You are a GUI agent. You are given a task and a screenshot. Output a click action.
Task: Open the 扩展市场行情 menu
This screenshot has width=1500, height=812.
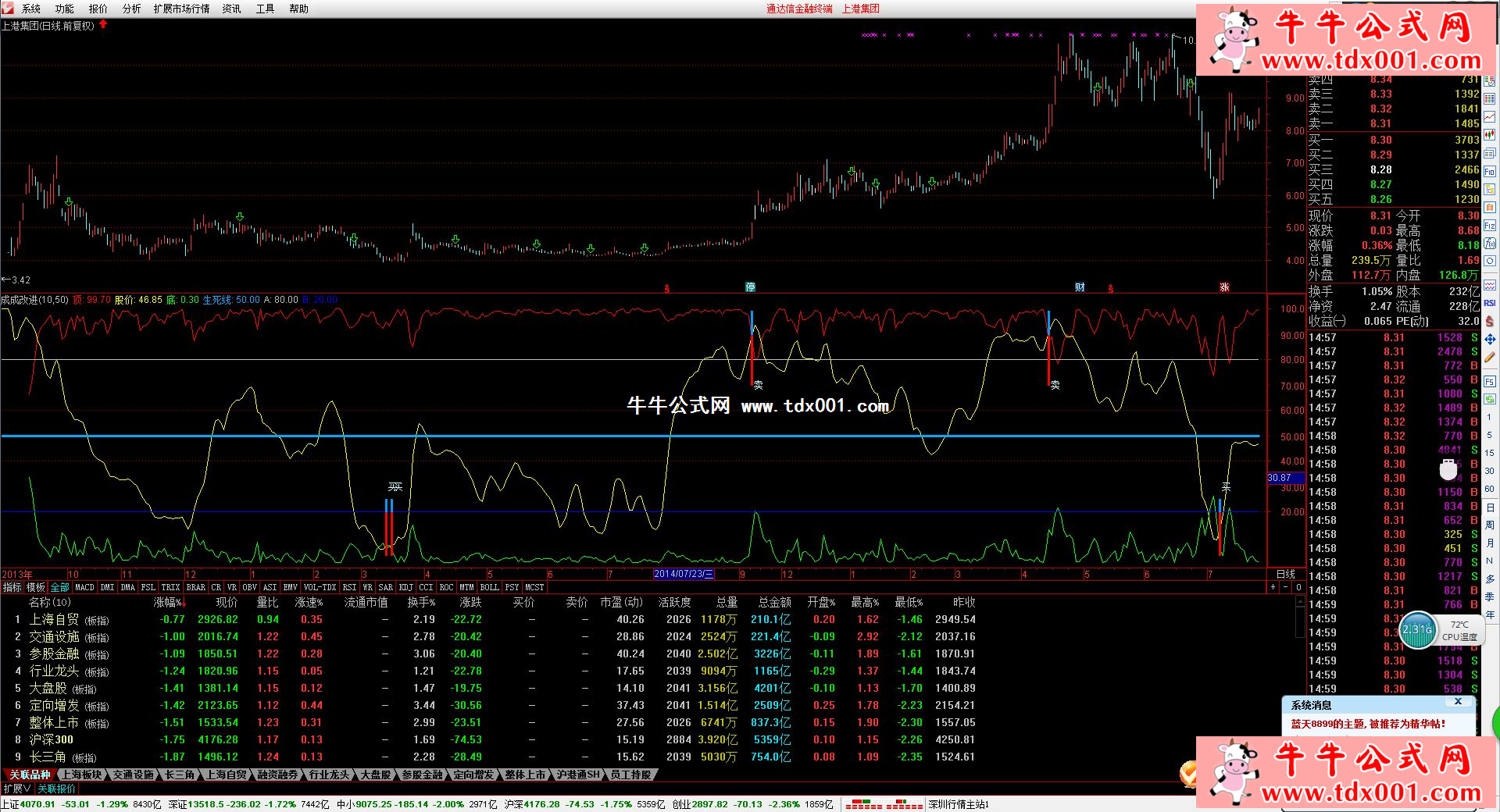click(x=182, y=9)
